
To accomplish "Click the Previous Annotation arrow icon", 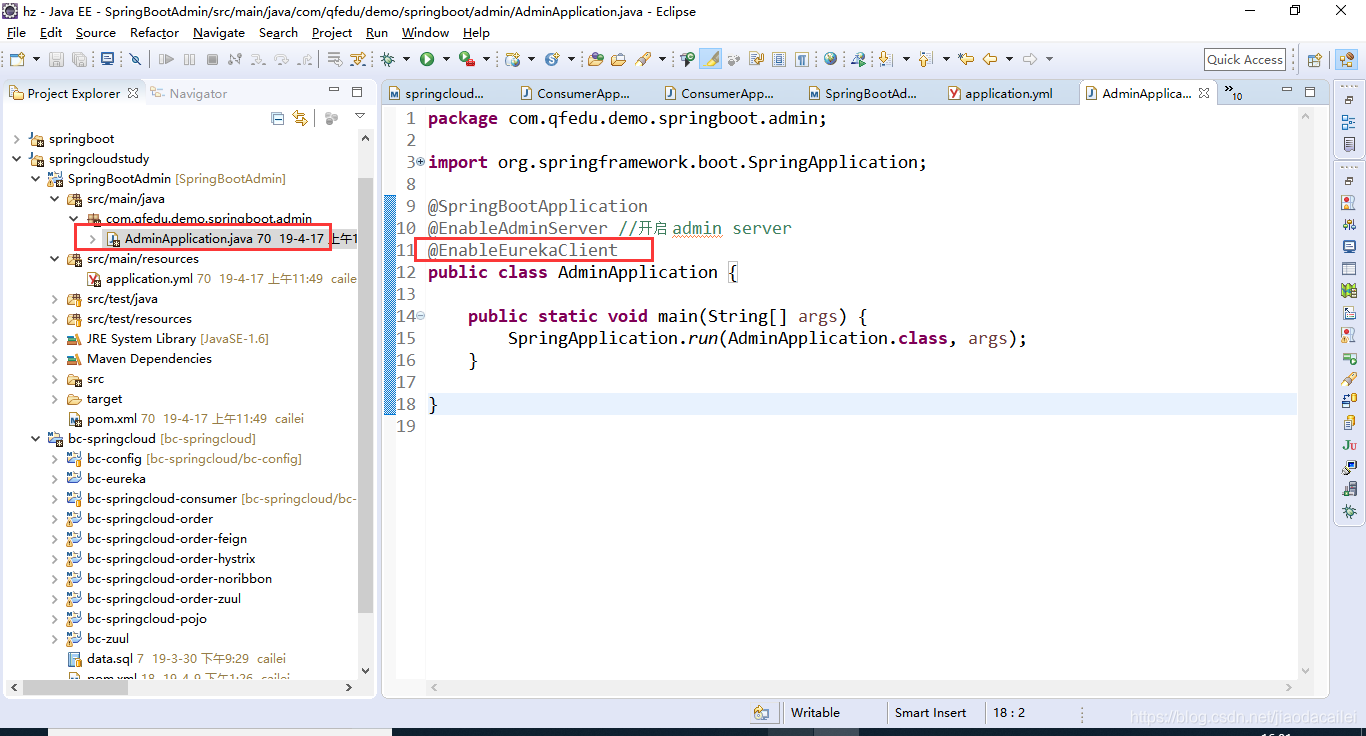I will pyautogui.click(x=925, y=59).
